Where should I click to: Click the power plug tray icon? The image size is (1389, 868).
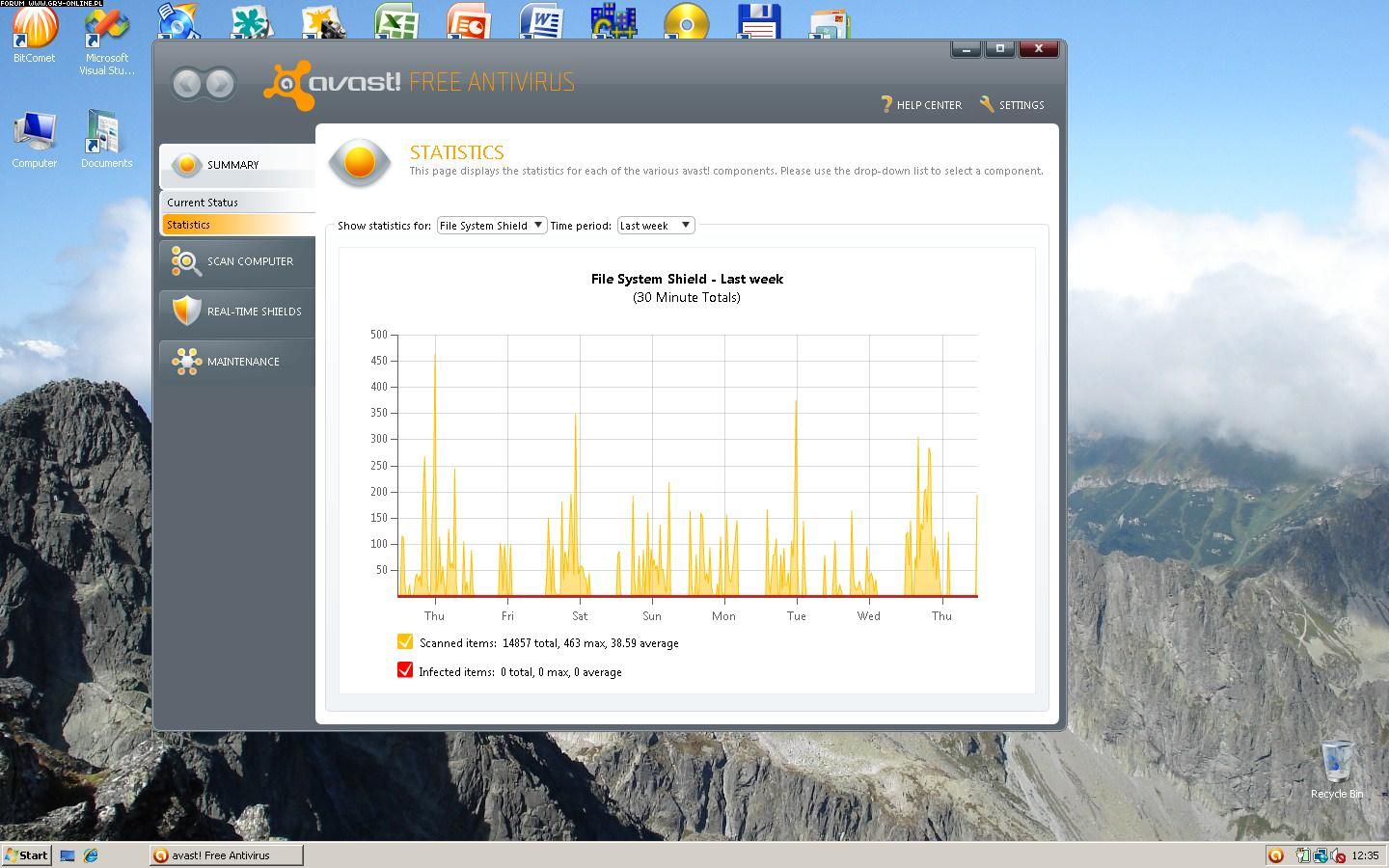(1303, 855)
